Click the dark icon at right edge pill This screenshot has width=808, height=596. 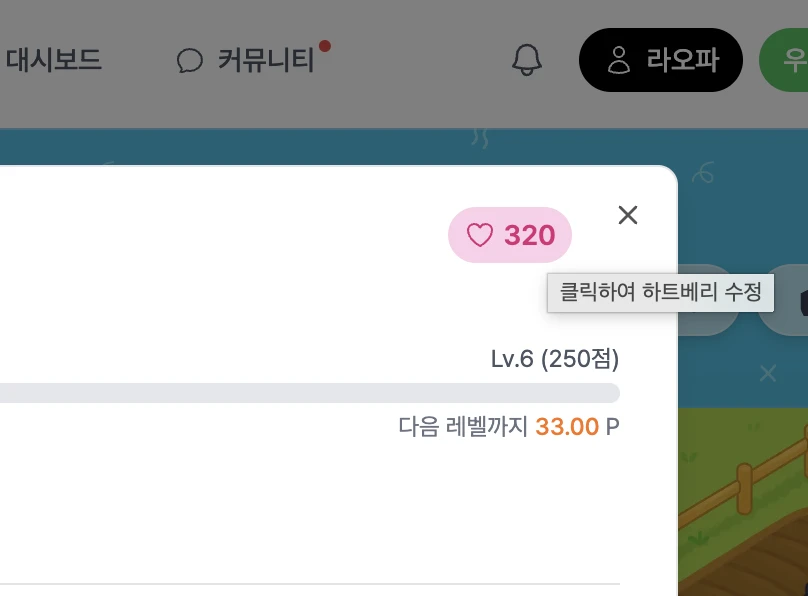804,302
